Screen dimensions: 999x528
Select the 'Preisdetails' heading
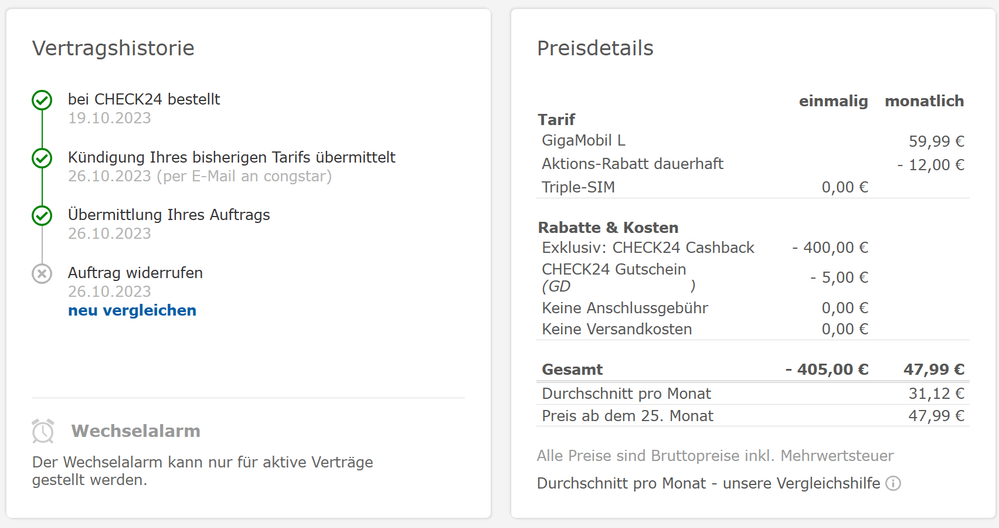pyautogui.click(x=595, y=48)
